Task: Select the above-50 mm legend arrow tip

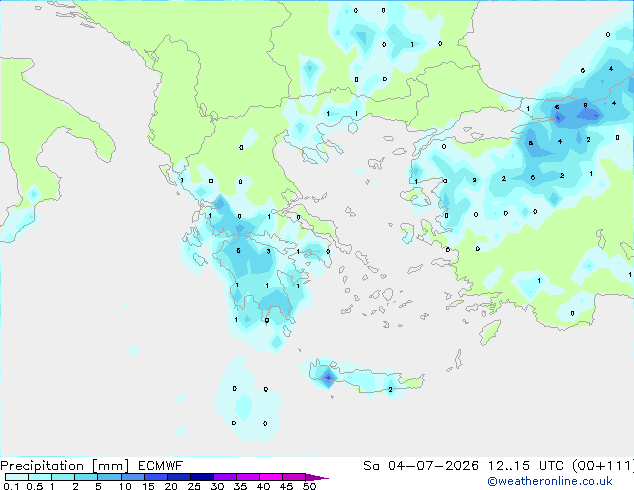Action: [x=317, y=477]
